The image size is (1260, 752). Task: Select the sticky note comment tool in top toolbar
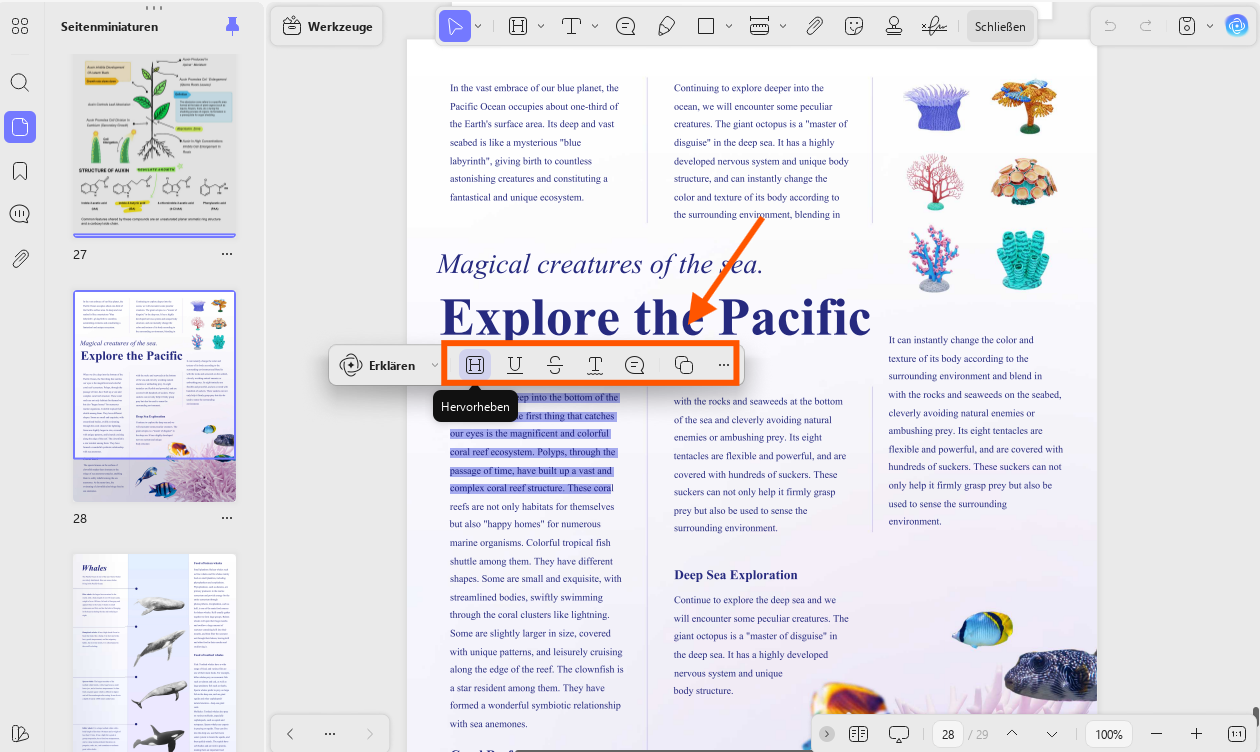point(626,27)
